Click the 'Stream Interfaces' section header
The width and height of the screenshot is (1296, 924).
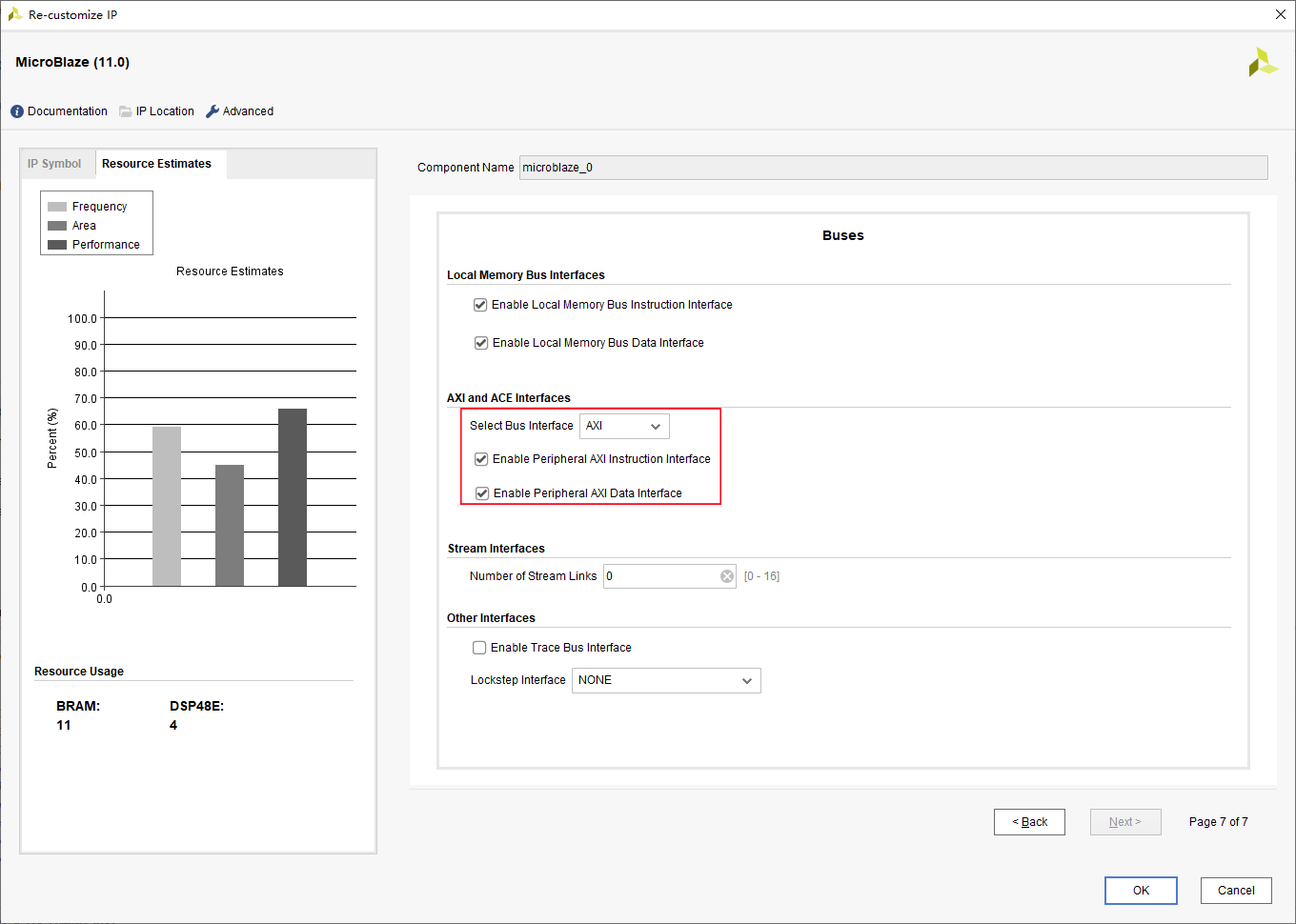point(496,549)
